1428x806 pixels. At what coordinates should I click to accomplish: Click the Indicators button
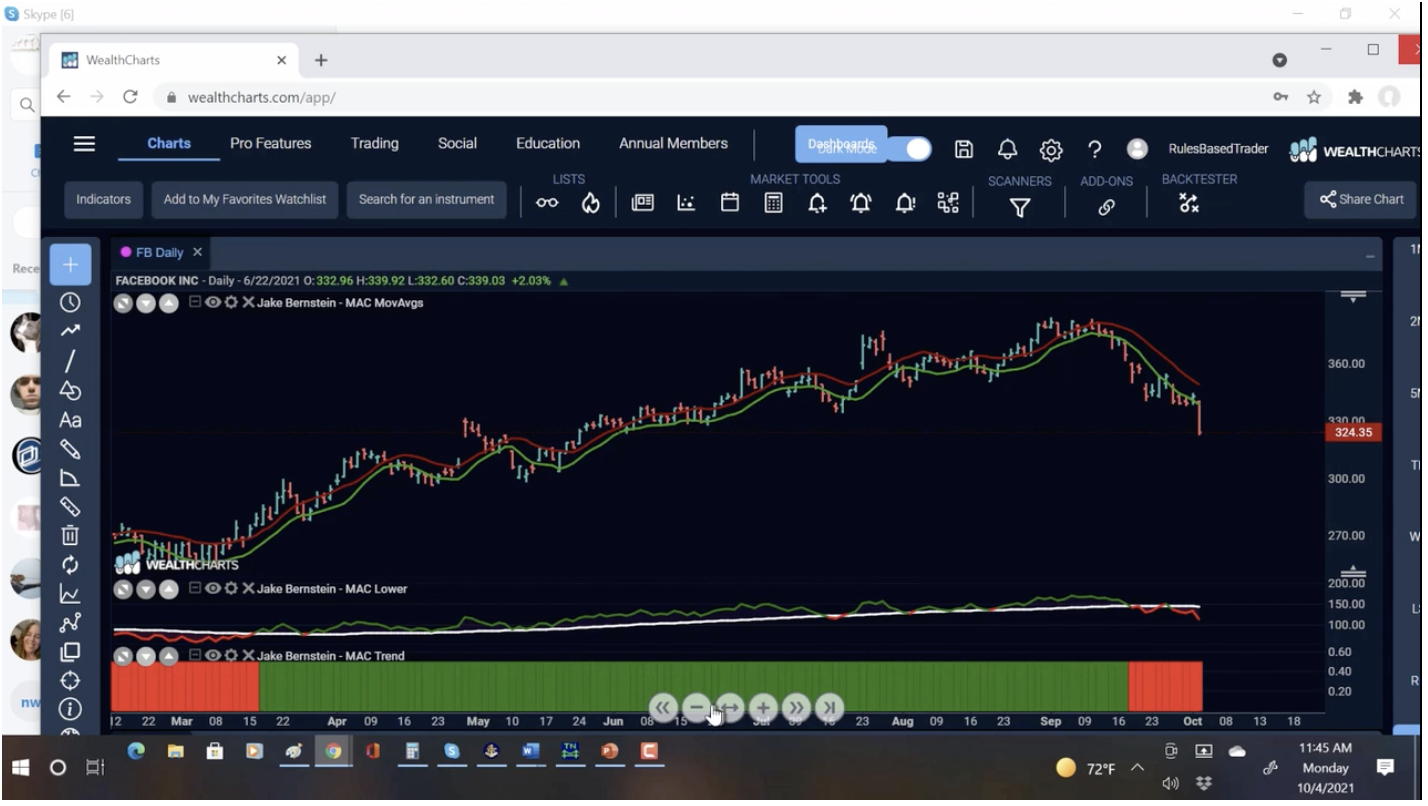(104, 199)
